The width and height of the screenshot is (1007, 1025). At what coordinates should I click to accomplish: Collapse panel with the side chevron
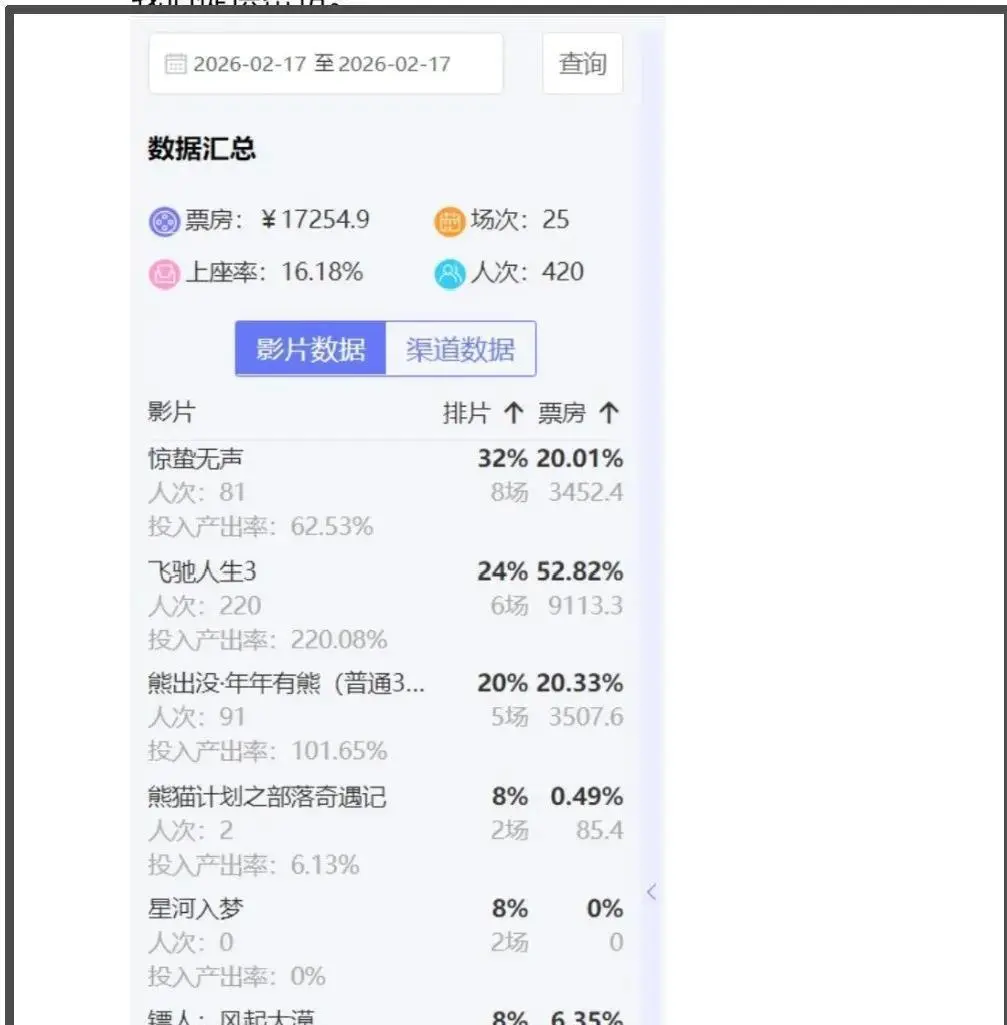[651, 892]
